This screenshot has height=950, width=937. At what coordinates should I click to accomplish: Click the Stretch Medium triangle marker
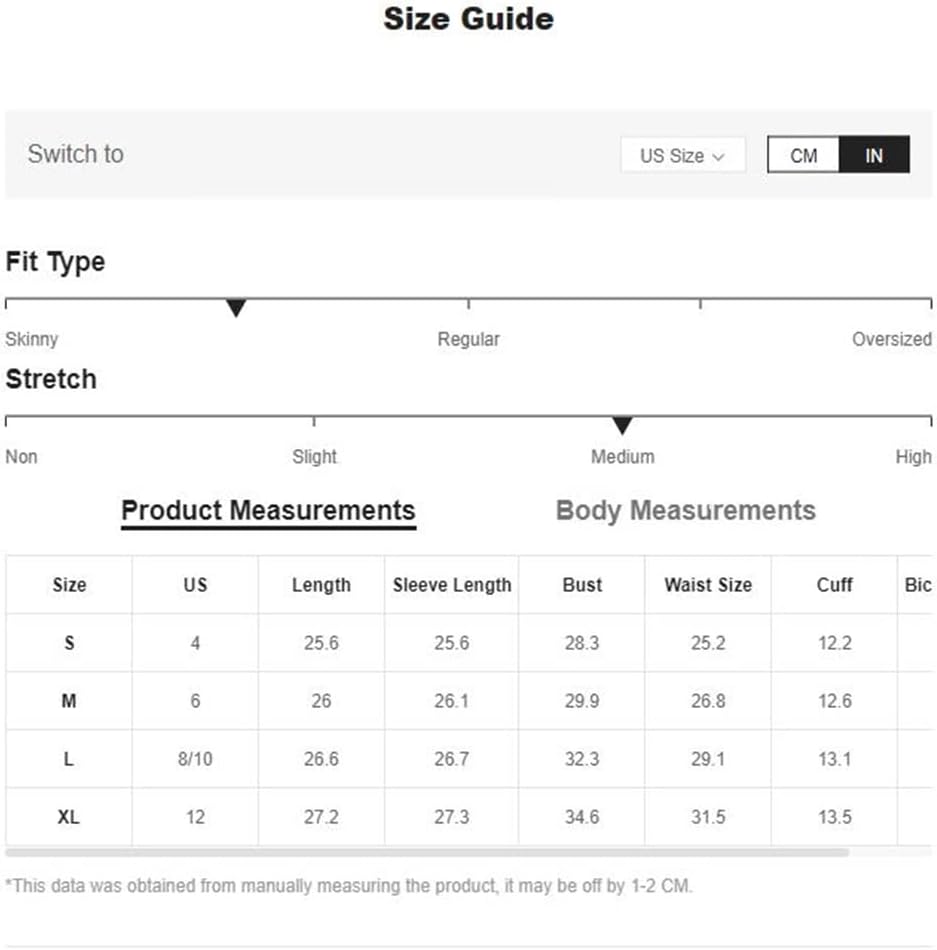(622, 425)
